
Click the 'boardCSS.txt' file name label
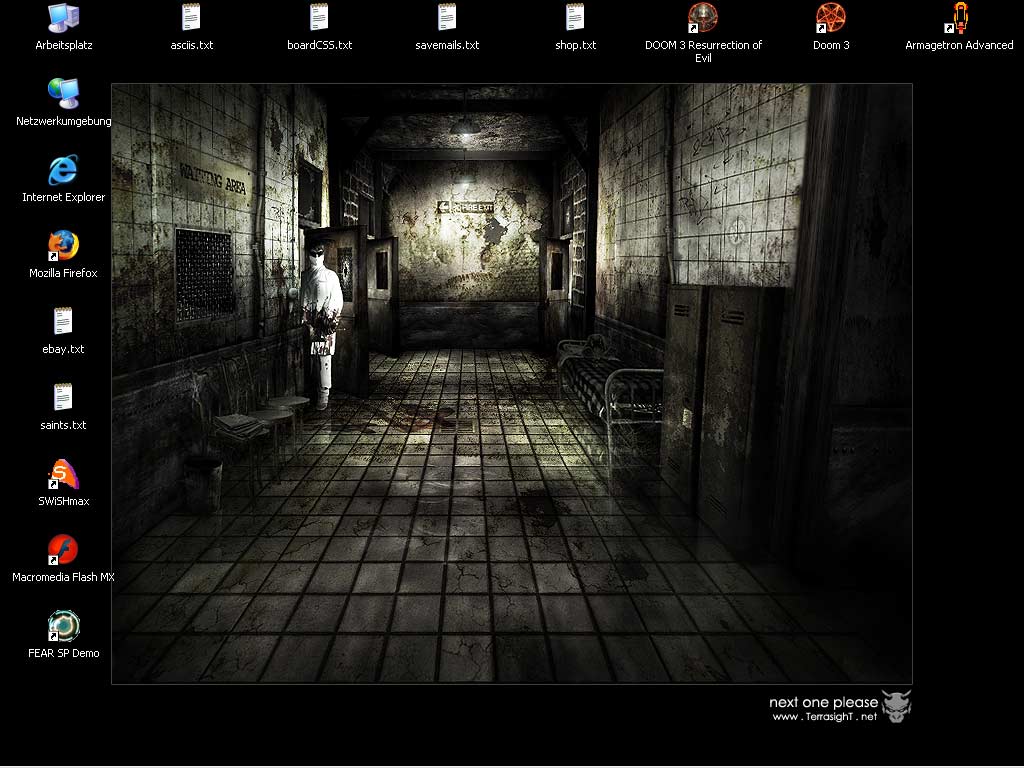(319, 45)
